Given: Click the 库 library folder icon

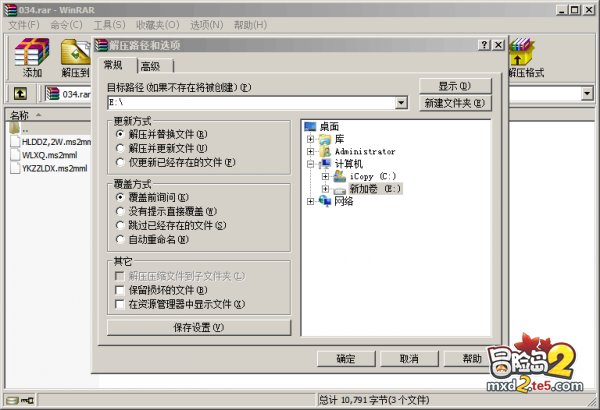Looking at the screenshot, I should pos(325,139).
